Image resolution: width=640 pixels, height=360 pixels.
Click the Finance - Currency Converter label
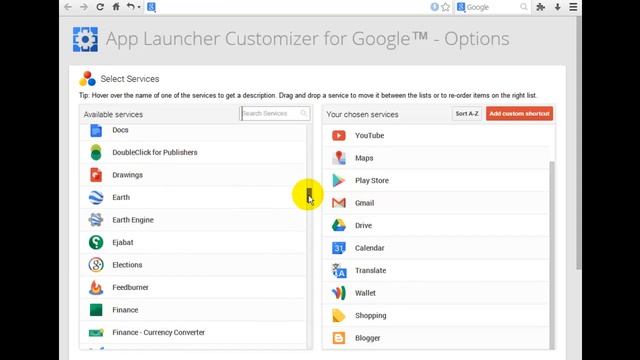tap(158, 332)
